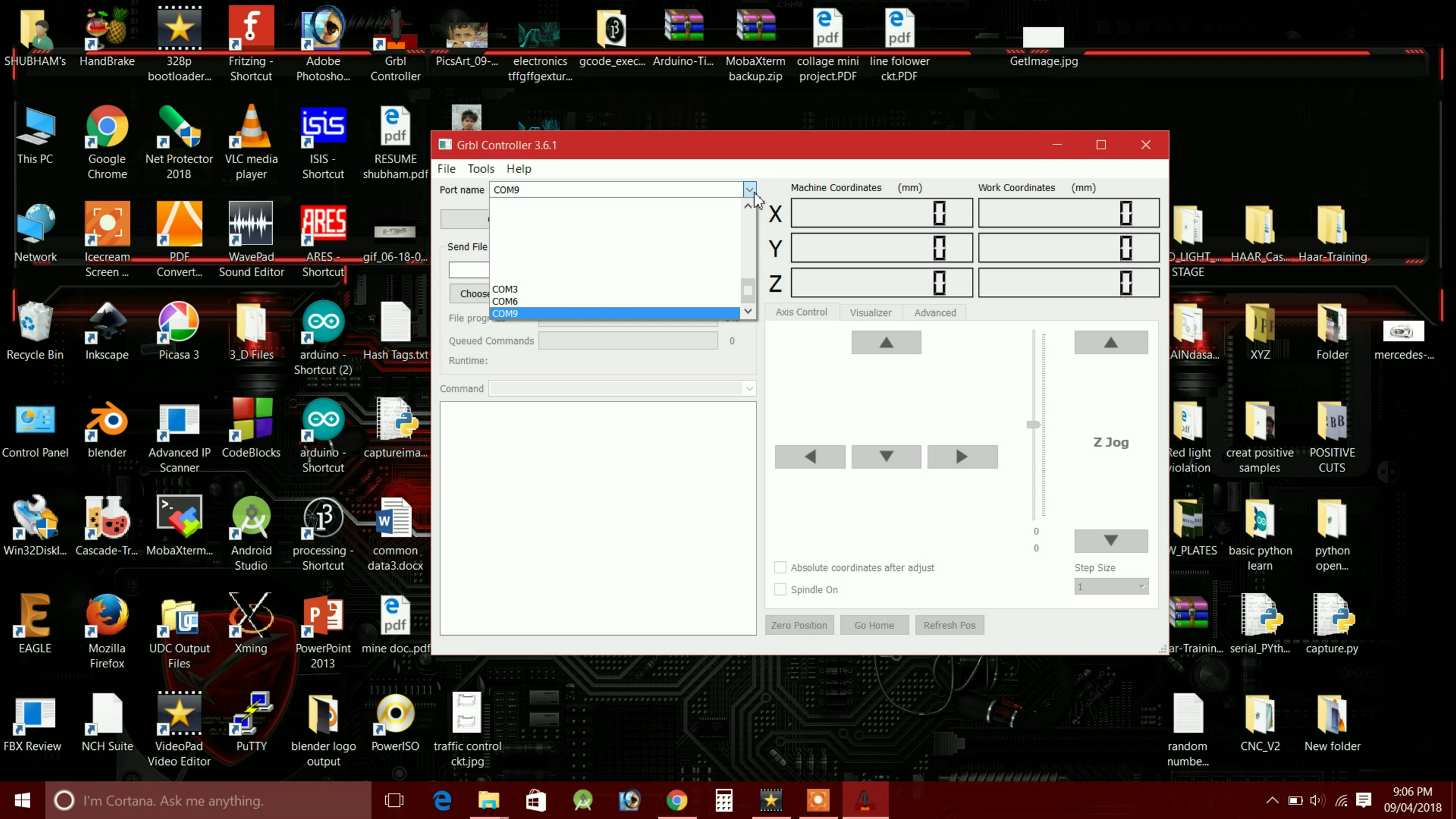Select COM3 from the port list
1456x819 pixels.
tap(505, 289)
